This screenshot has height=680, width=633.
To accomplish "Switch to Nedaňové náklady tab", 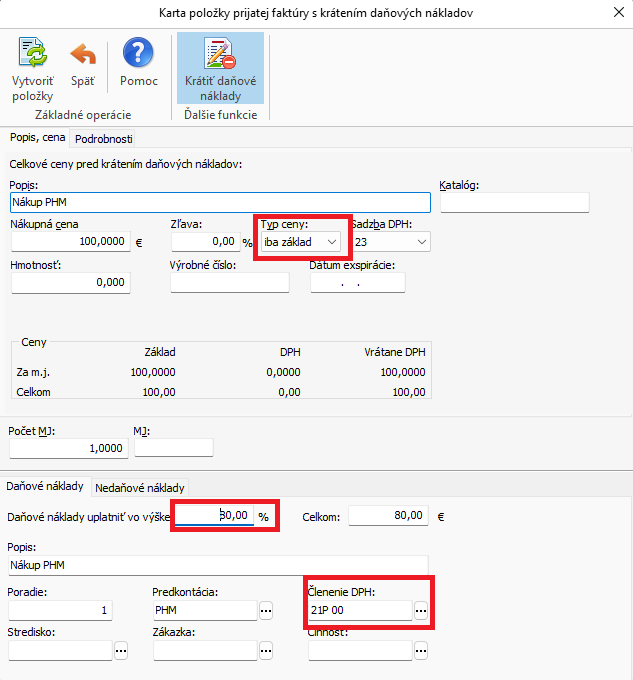I will (x=140, y=487).
